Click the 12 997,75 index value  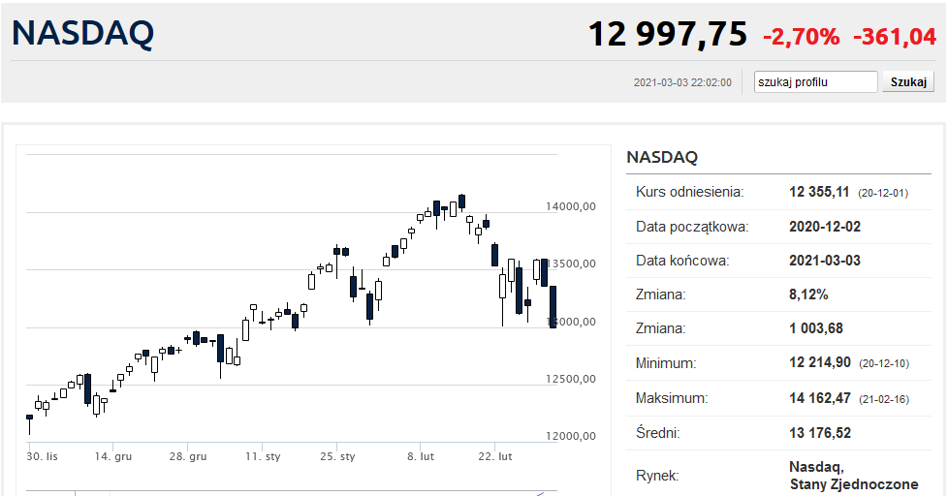pyautogui.click(x=667, y=35)
